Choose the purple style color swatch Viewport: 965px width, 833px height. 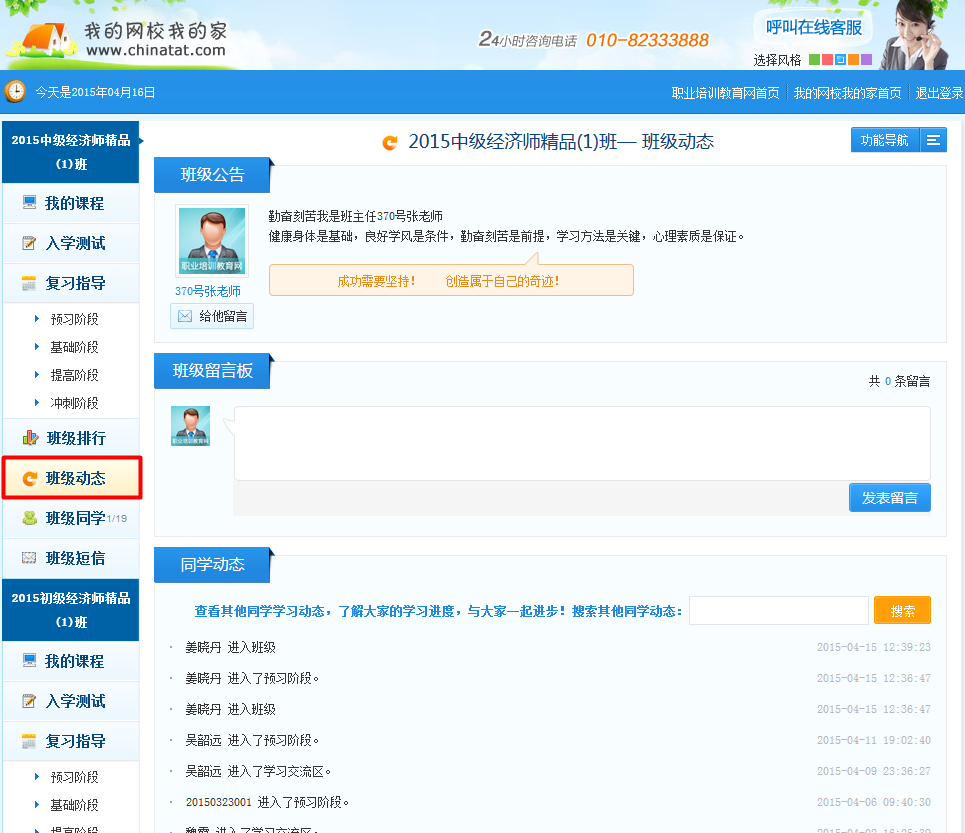(866, 60)
